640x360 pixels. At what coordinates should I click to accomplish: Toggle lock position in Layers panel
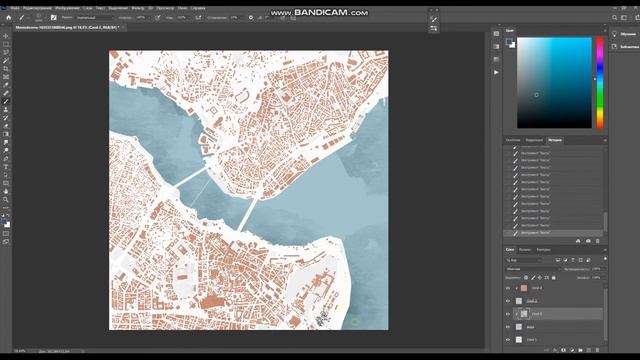click(540, 278)
